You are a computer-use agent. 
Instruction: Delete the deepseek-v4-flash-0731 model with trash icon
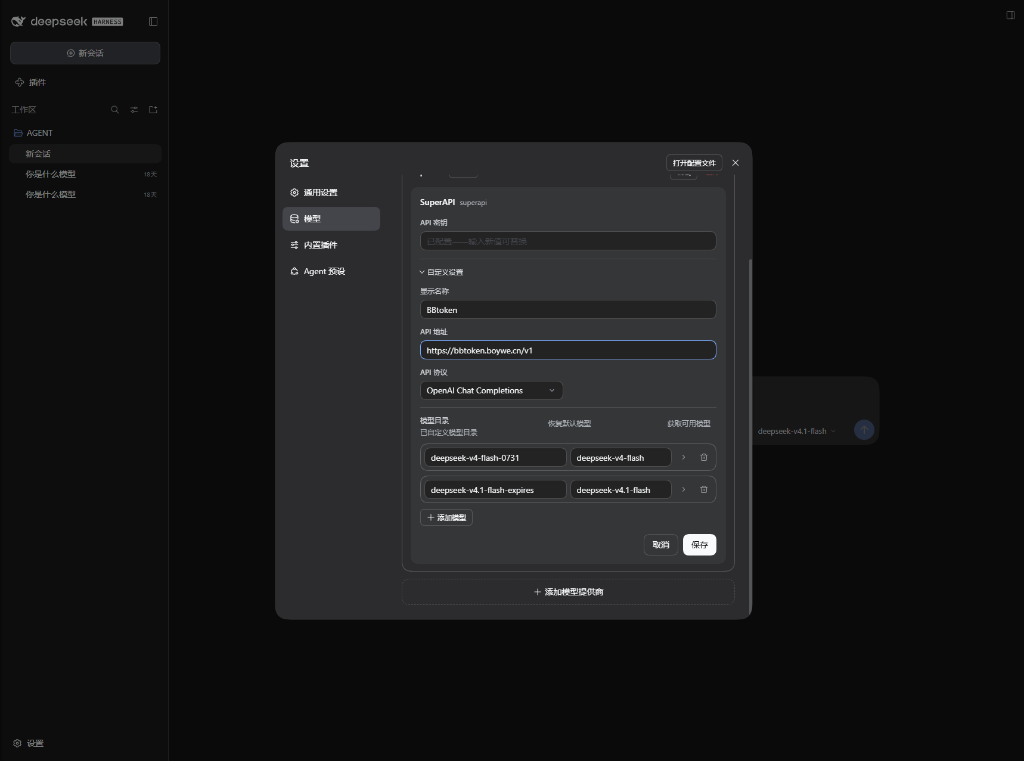704,457
